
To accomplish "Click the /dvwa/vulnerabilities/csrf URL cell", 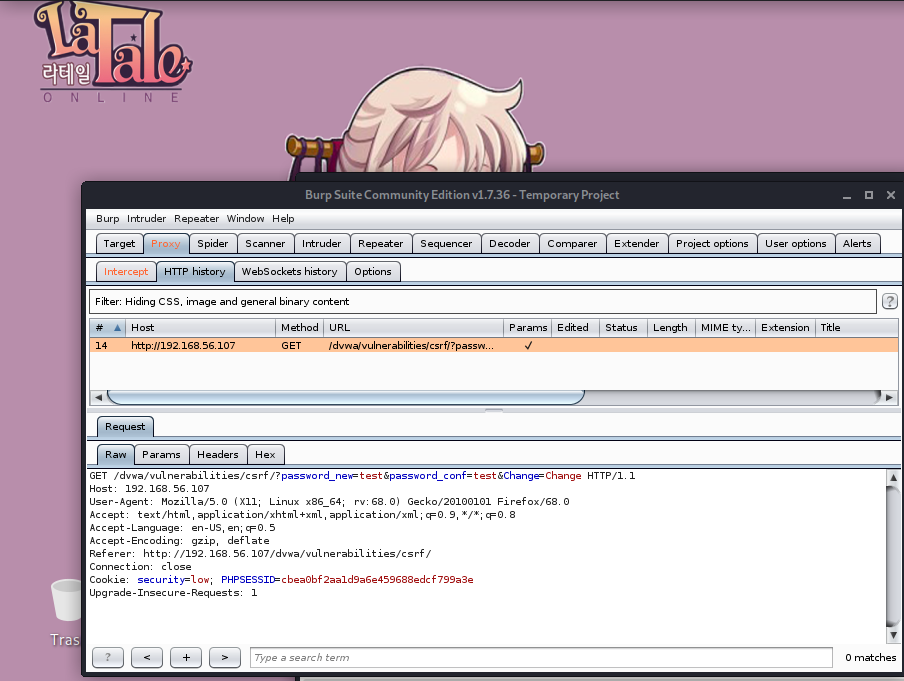I will [x=411, y=345].
